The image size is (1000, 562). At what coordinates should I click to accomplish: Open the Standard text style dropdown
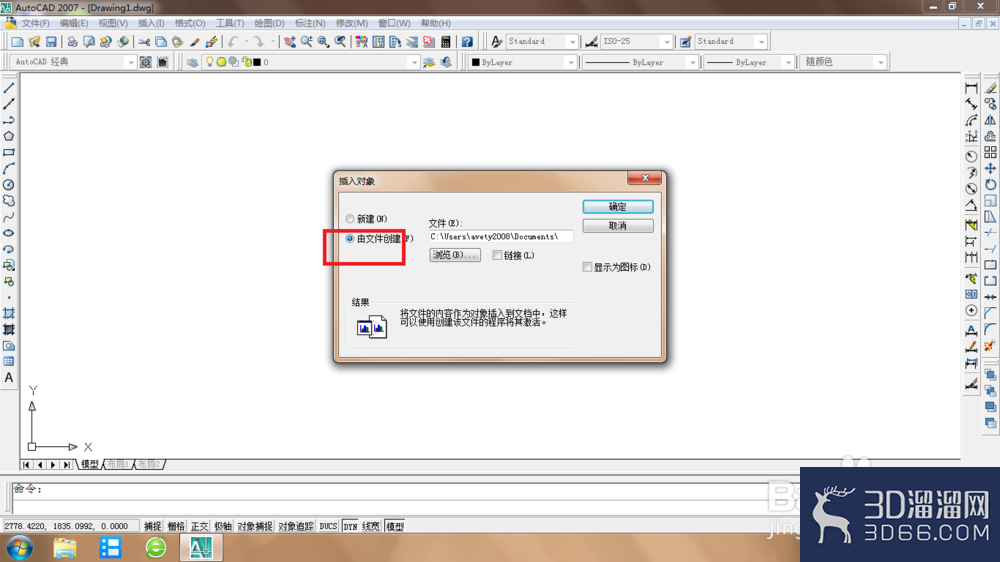(x=572, y=41)
